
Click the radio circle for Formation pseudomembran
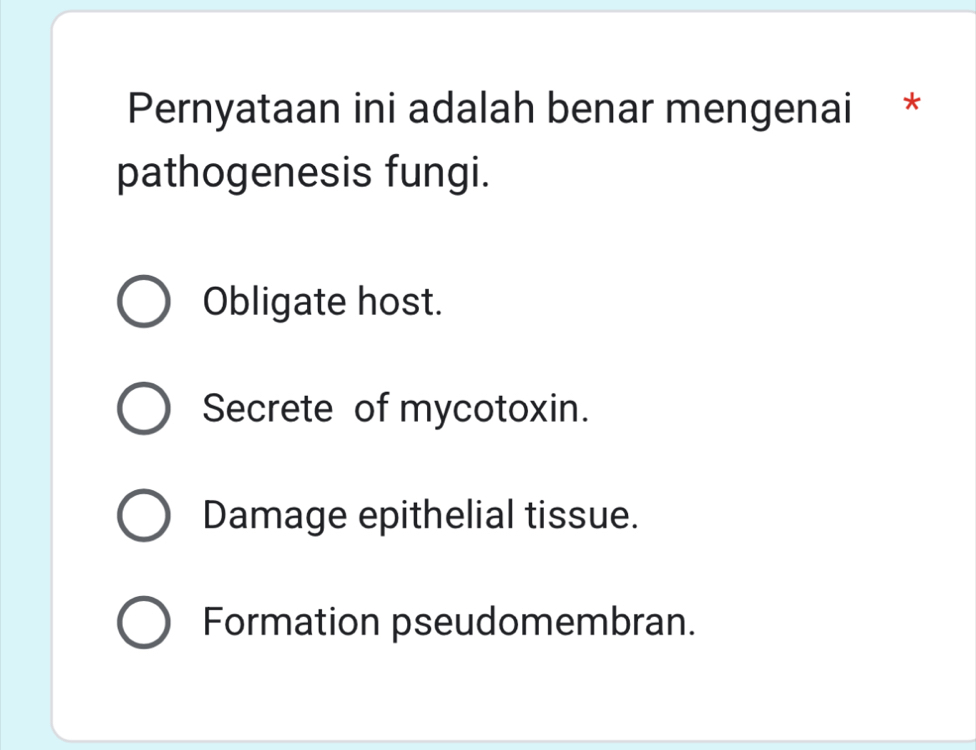click(x=143, y=622)
